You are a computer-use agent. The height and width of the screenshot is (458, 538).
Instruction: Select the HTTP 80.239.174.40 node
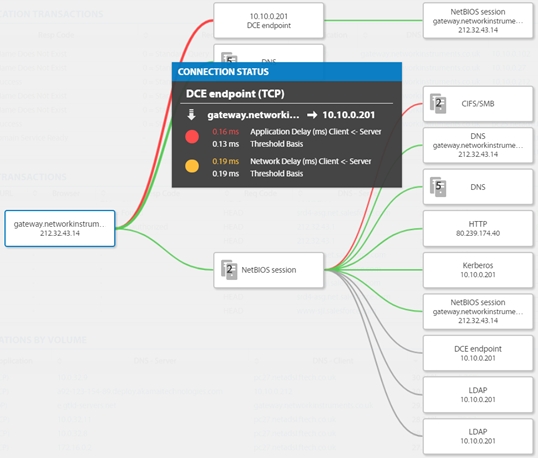478,228
